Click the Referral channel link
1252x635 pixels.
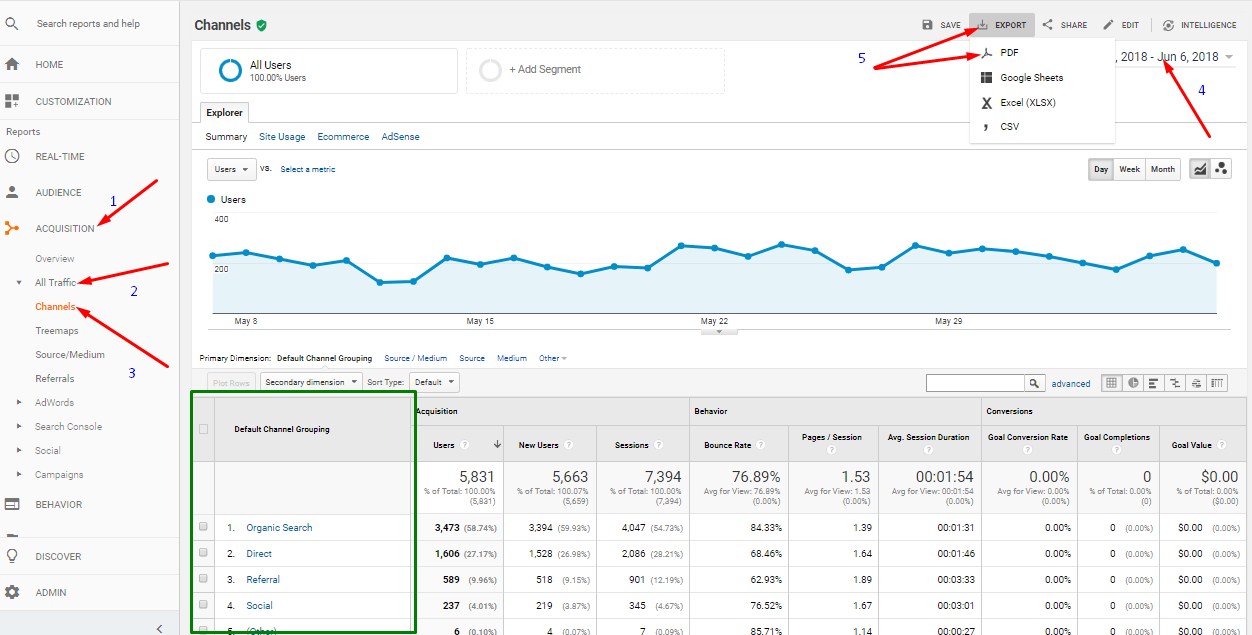263,579
